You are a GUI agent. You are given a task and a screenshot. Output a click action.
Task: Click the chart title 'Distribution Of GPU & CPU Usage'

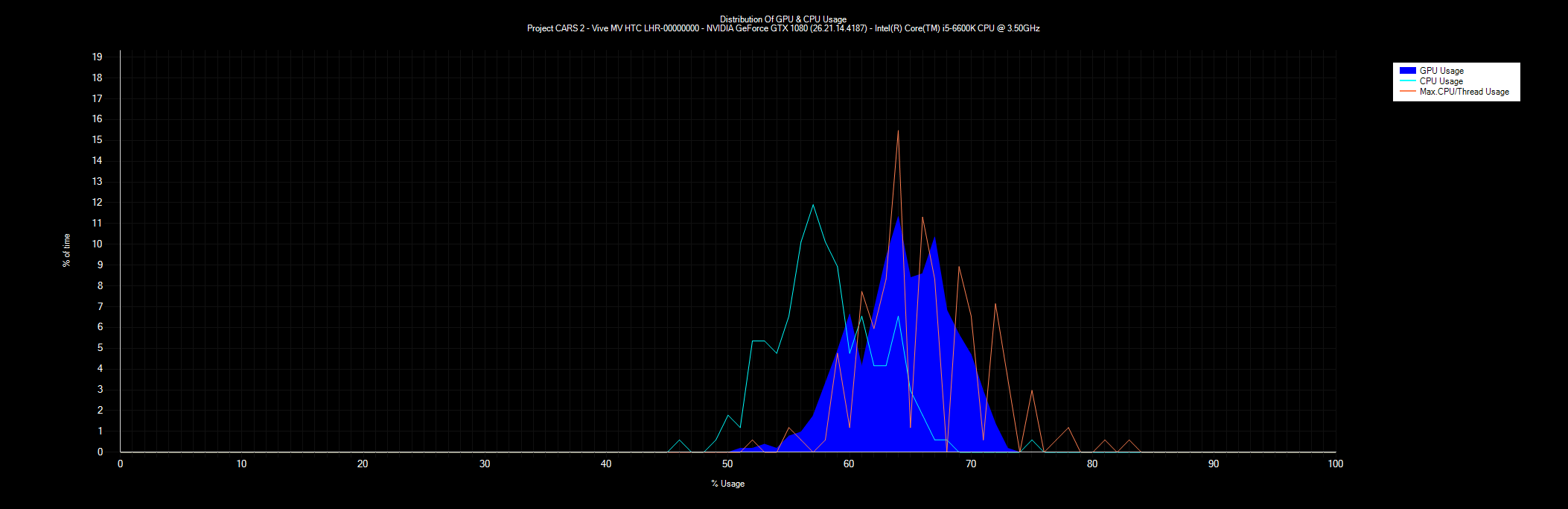coord(783,19)
